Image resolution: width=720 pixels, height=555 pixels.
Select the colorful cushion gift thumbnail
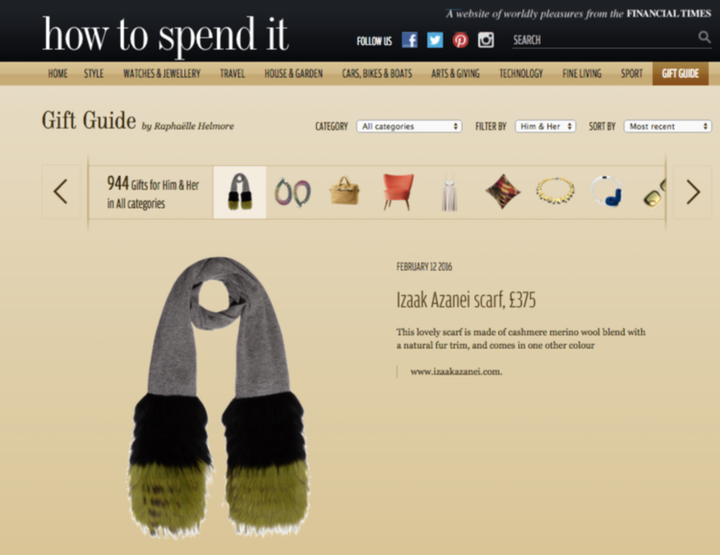(503, 191)
